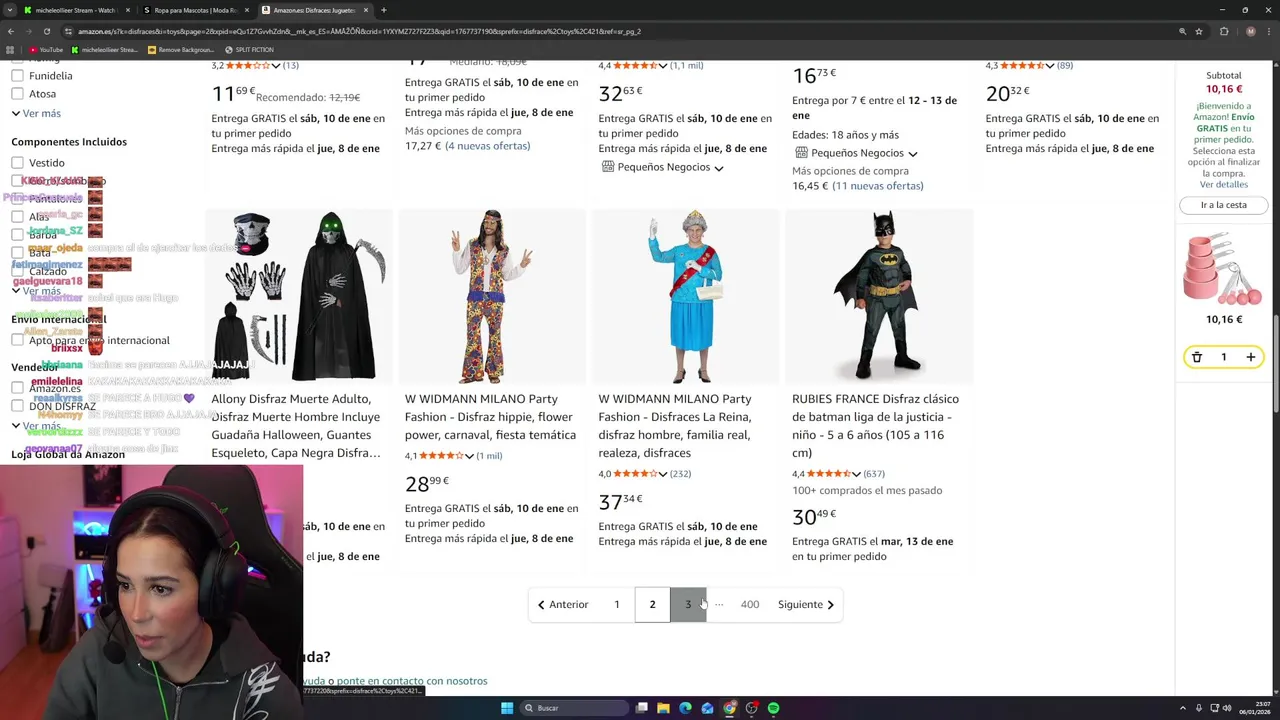Click Ir a la cesta button
This screenshot has width=1280, height=720.
(1224, 205)
